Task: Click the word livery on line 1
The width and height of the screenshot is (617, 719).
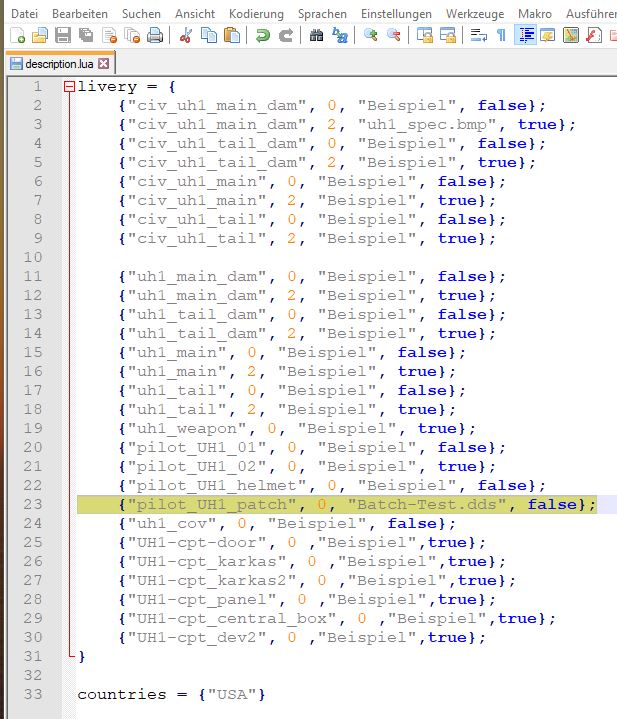Action: click(x=107, y=87)
